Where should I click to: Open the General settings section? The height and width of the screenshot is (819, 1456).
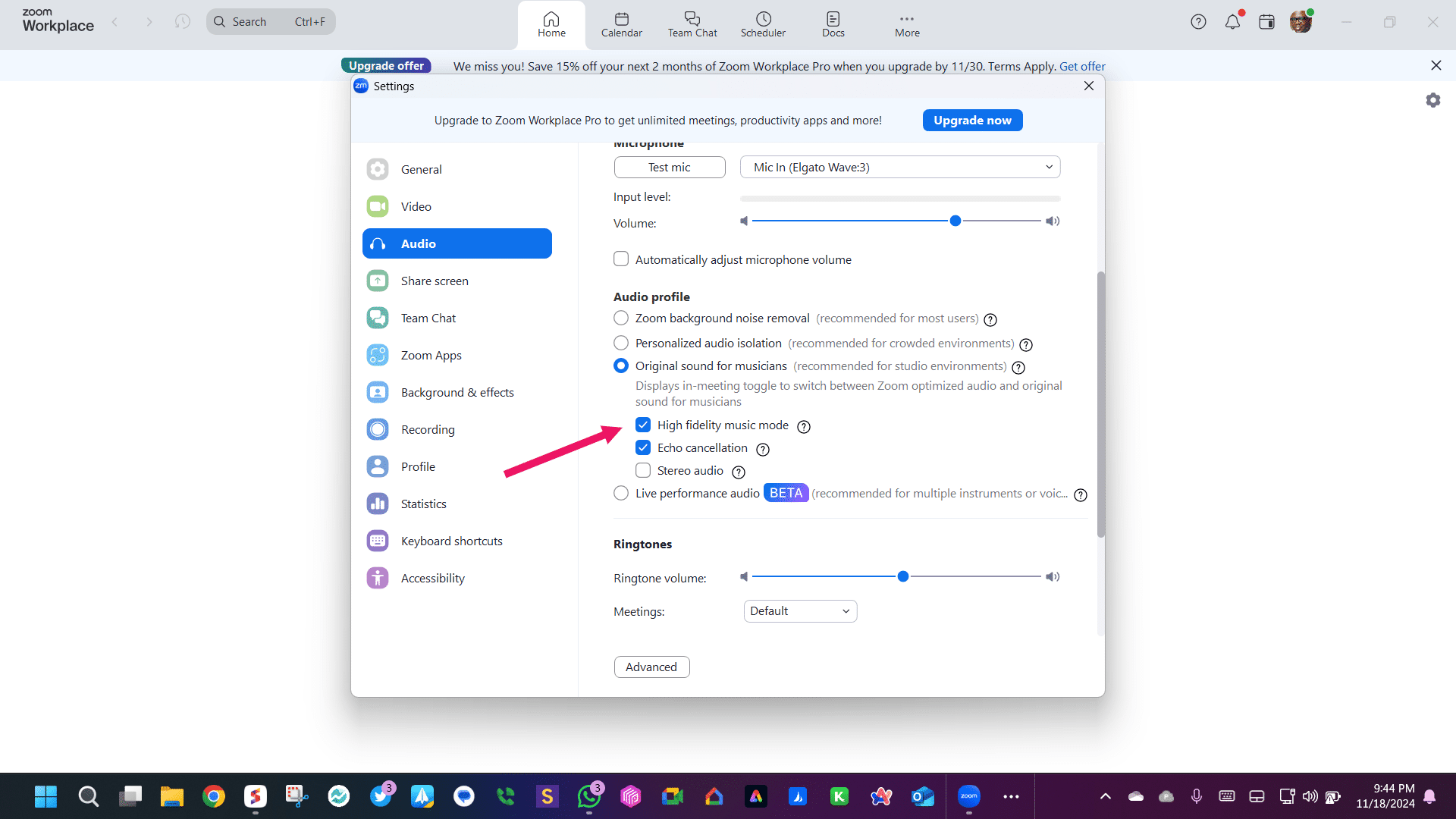point(457,169)
